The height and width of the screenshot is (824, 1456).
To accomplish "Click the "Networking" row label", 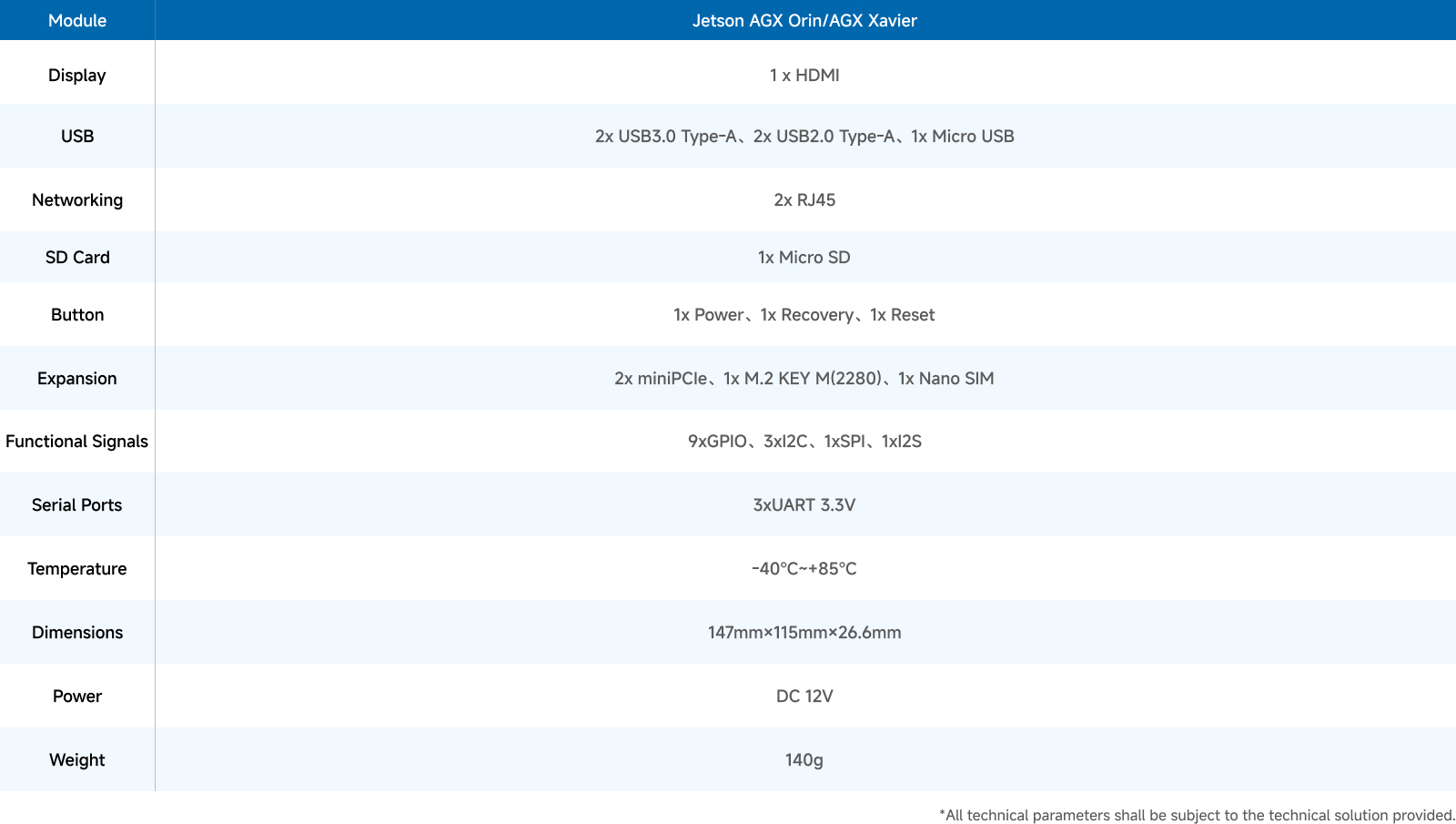I will [77, 200].
